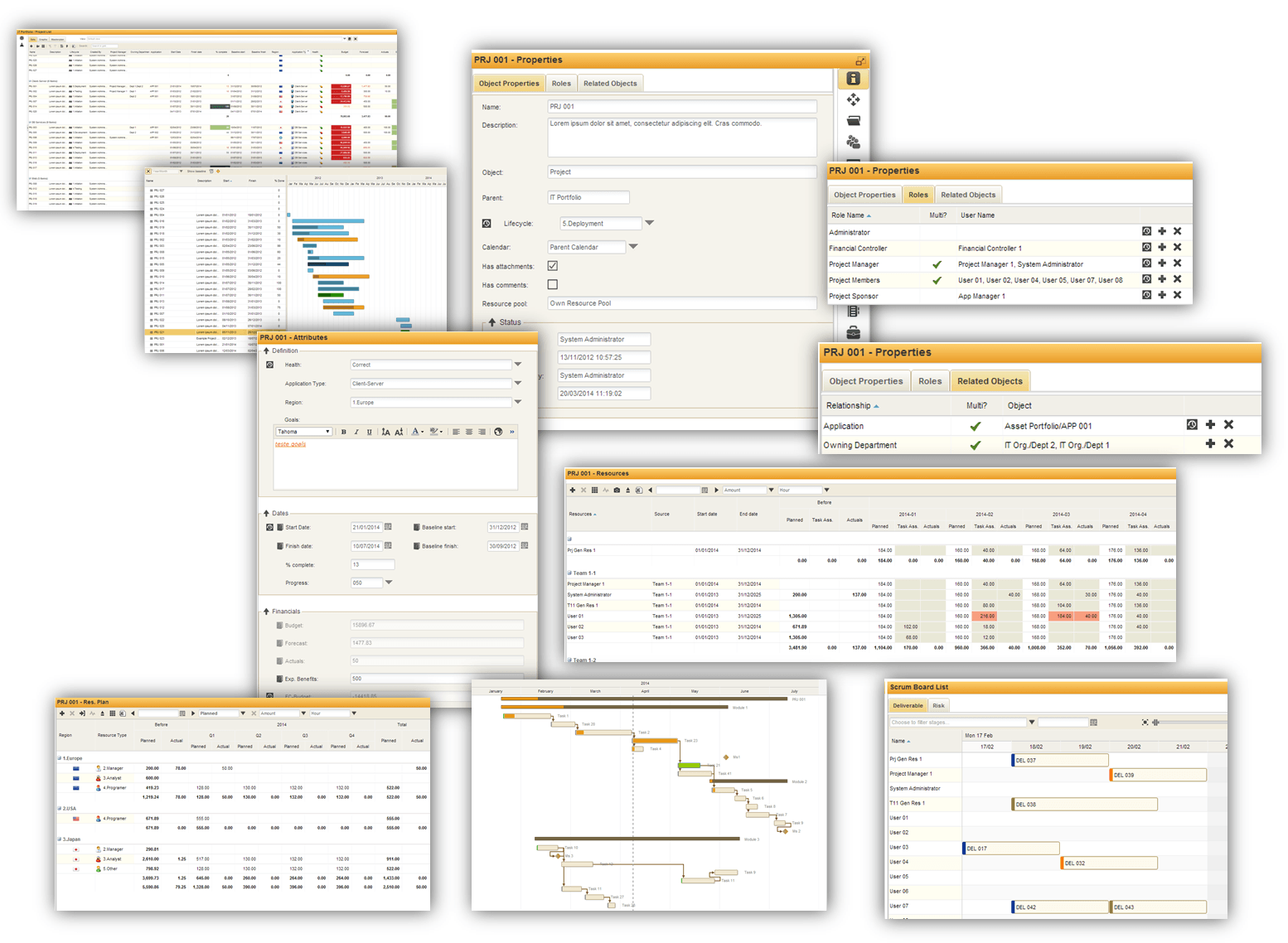
Task: Toggle the box beside Baseline finish
Action: [x=416, y=545]
